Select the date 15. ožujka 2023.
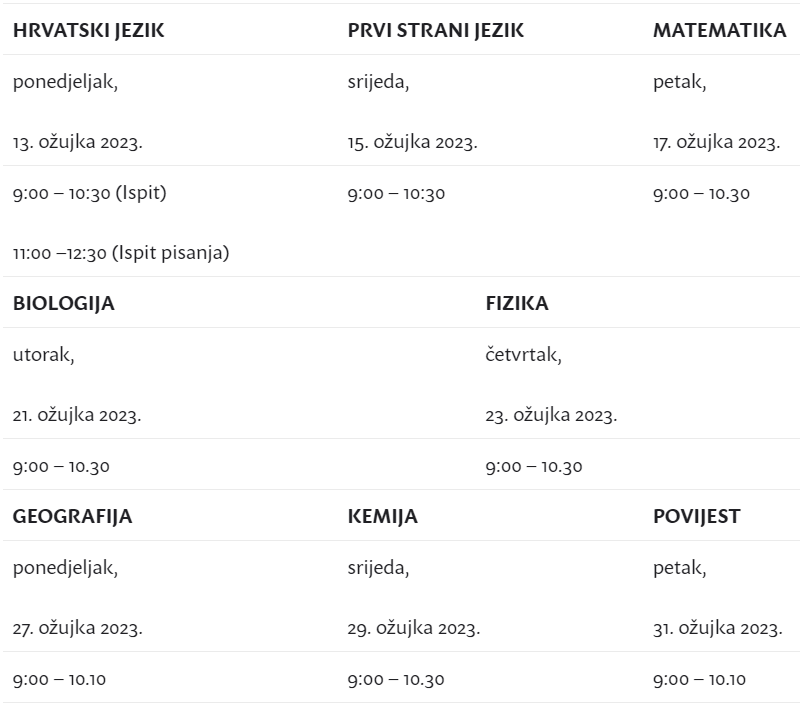 413,142
